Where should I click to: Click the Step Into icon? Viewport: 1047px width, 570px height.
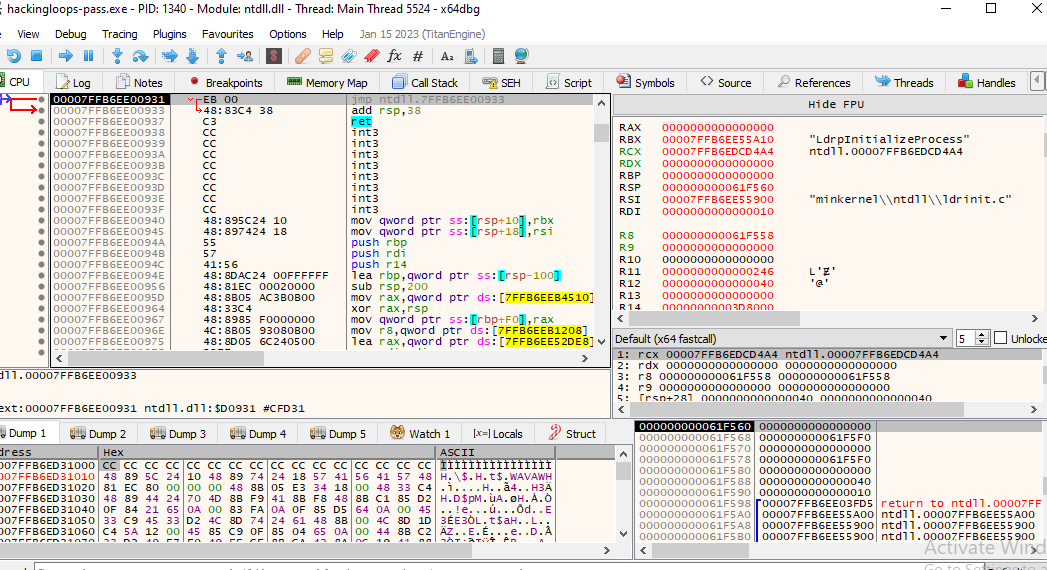(x=117, y=56)
